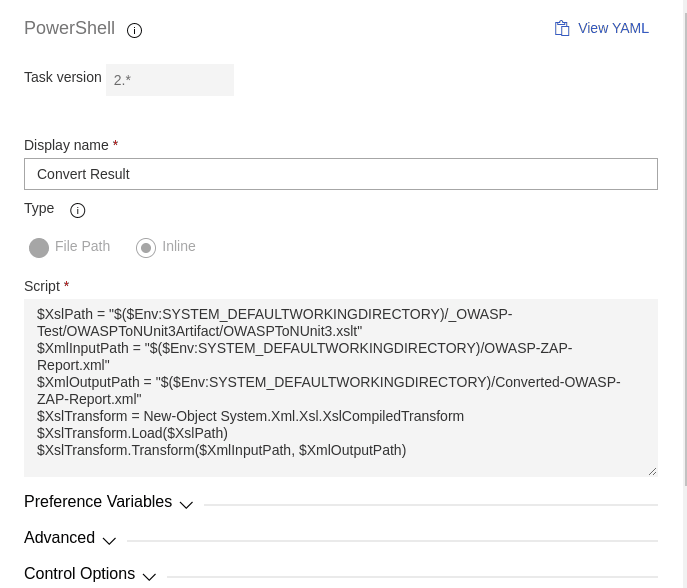Click inside the Script text area
The height and width of the screenshot is (588, 687).
340,388
